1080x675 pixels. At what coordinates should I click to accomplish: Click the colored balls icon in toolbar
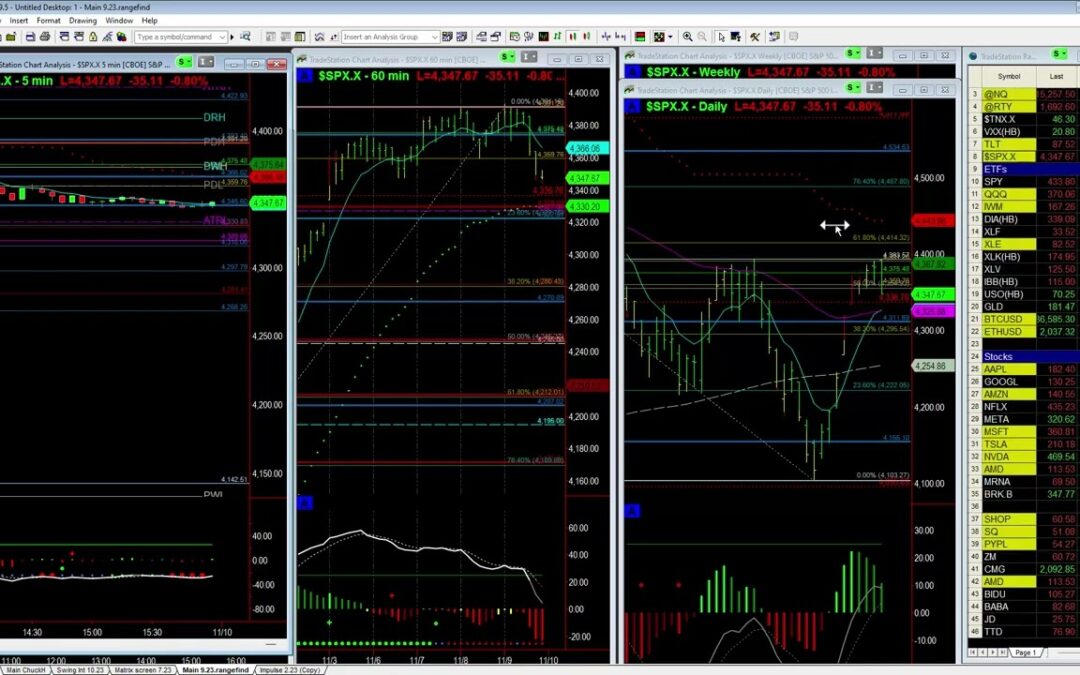121,37
